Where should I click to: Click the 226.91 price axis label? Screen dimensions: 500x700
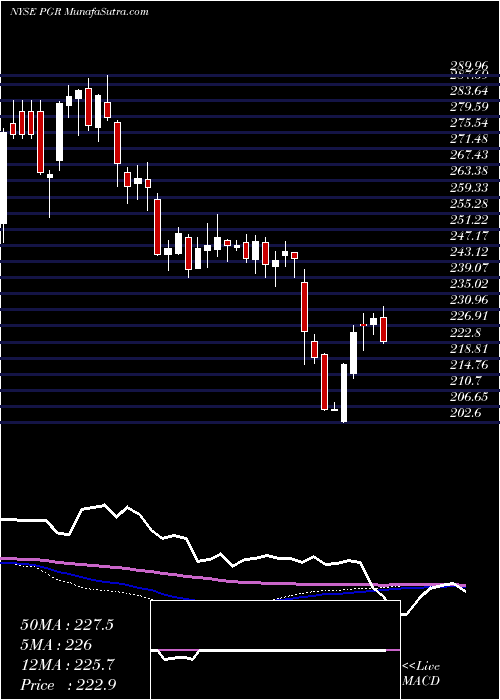coord(469,316)
